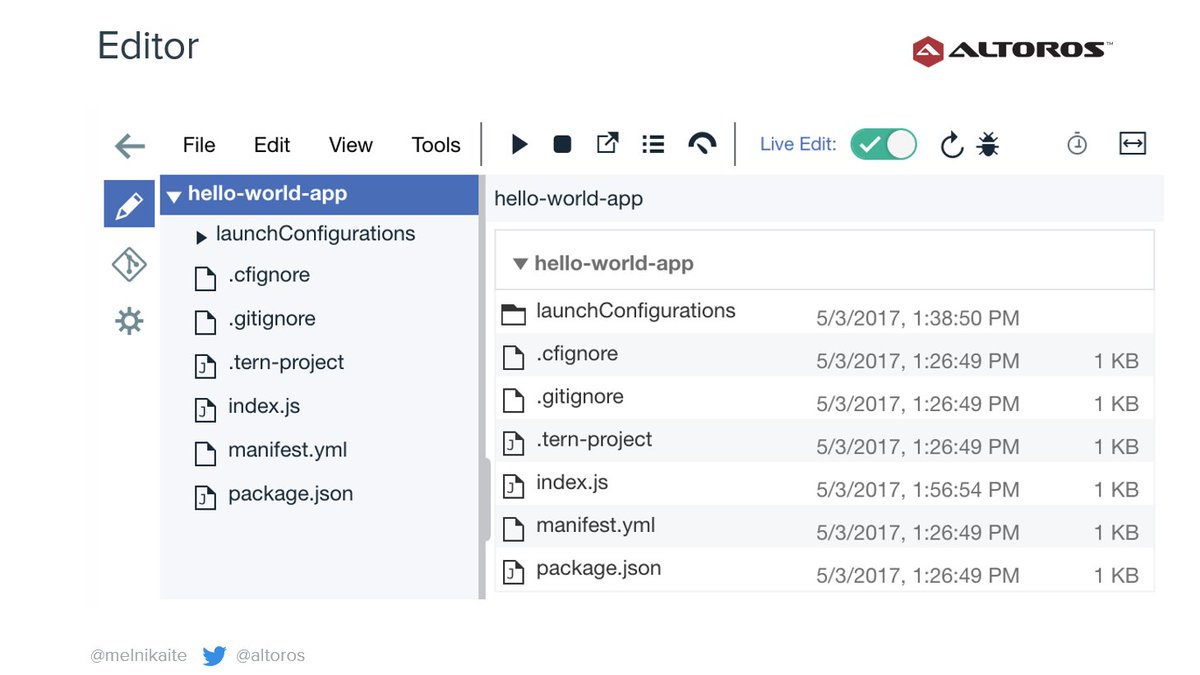Toggle the Live Edit switch
The height and width of the screenshot is (675, 1200).
884,144
